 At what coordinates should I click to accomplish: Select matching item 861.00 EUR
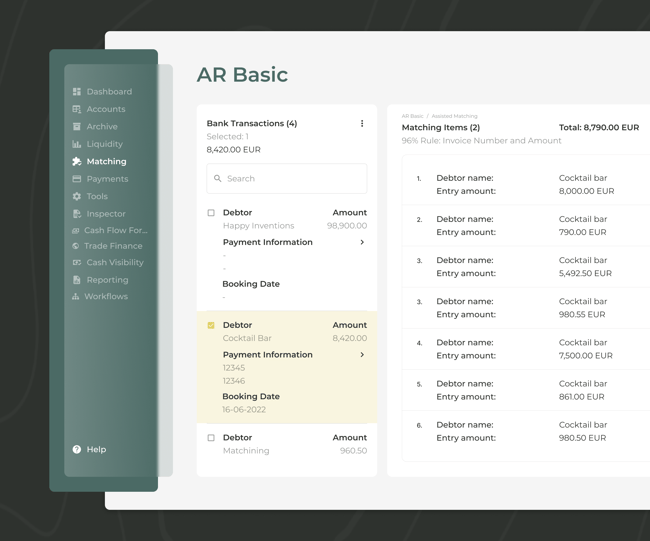click(526, 390)
